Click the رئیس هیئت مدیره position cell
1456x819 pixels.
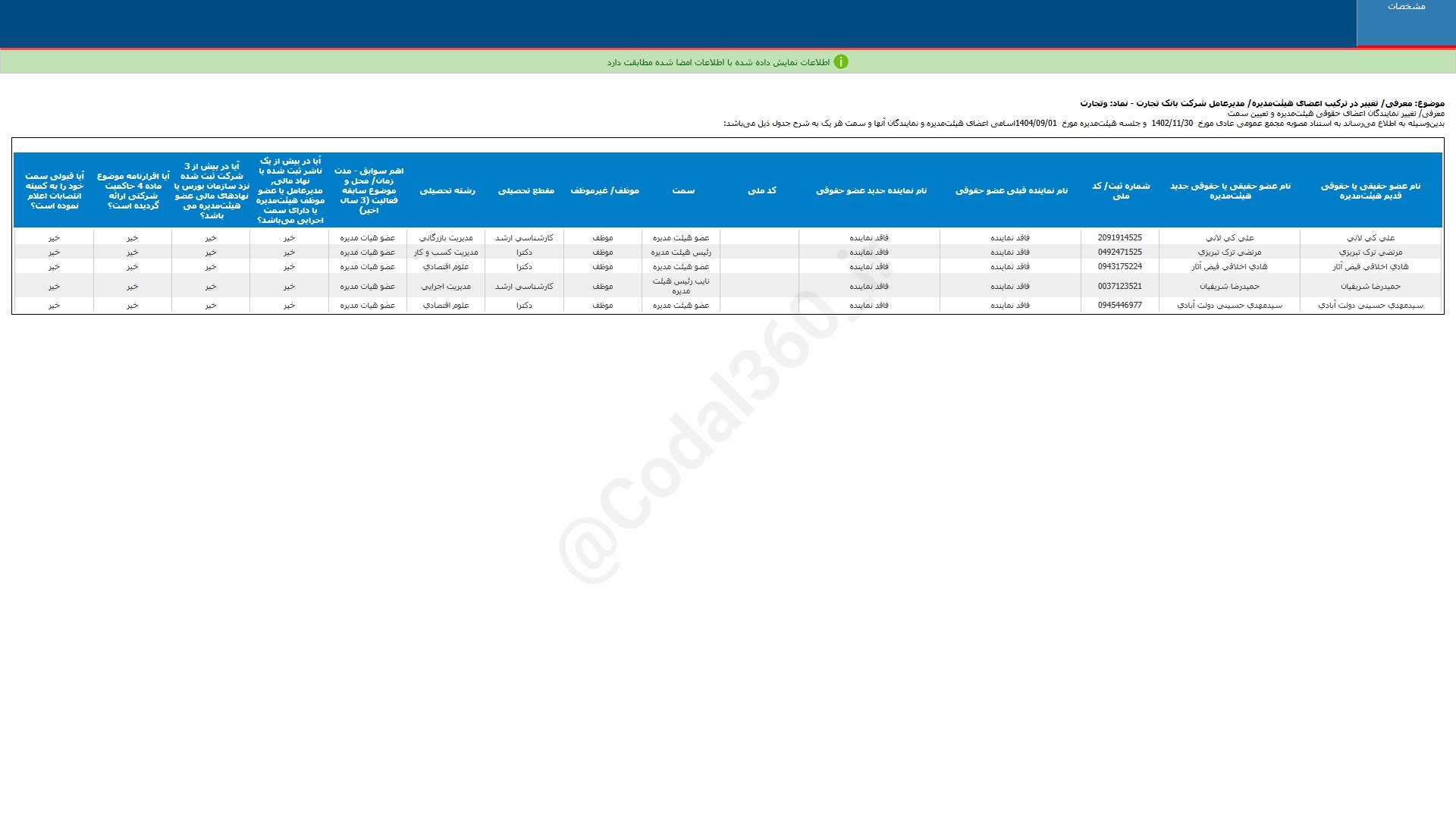(x=681, y=253)
